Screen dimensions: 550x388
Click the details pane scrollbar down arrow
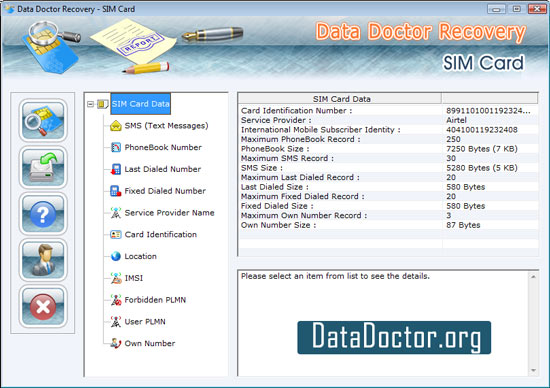533,370
